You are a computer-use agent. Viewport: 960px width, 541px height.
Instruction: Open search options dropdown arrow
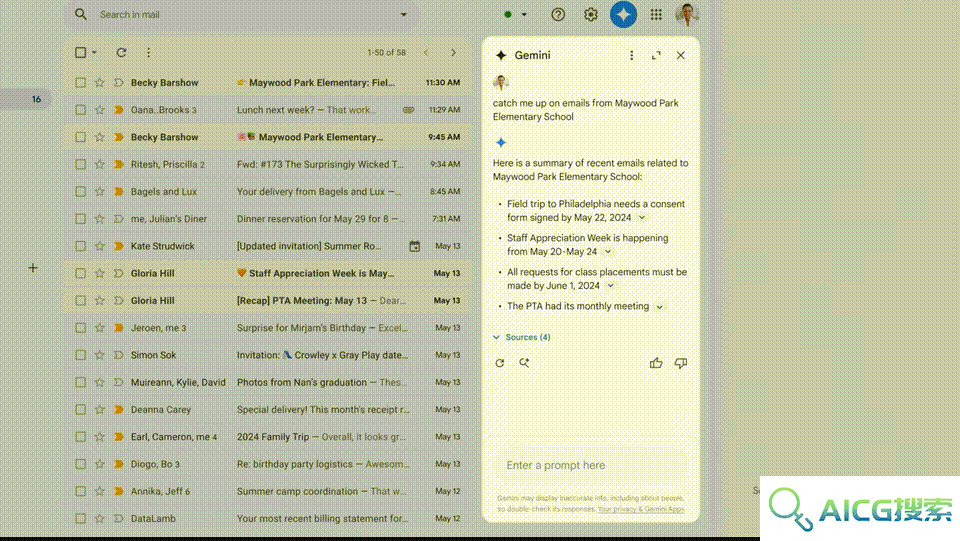pyautogui.click(x=403, y=14)
